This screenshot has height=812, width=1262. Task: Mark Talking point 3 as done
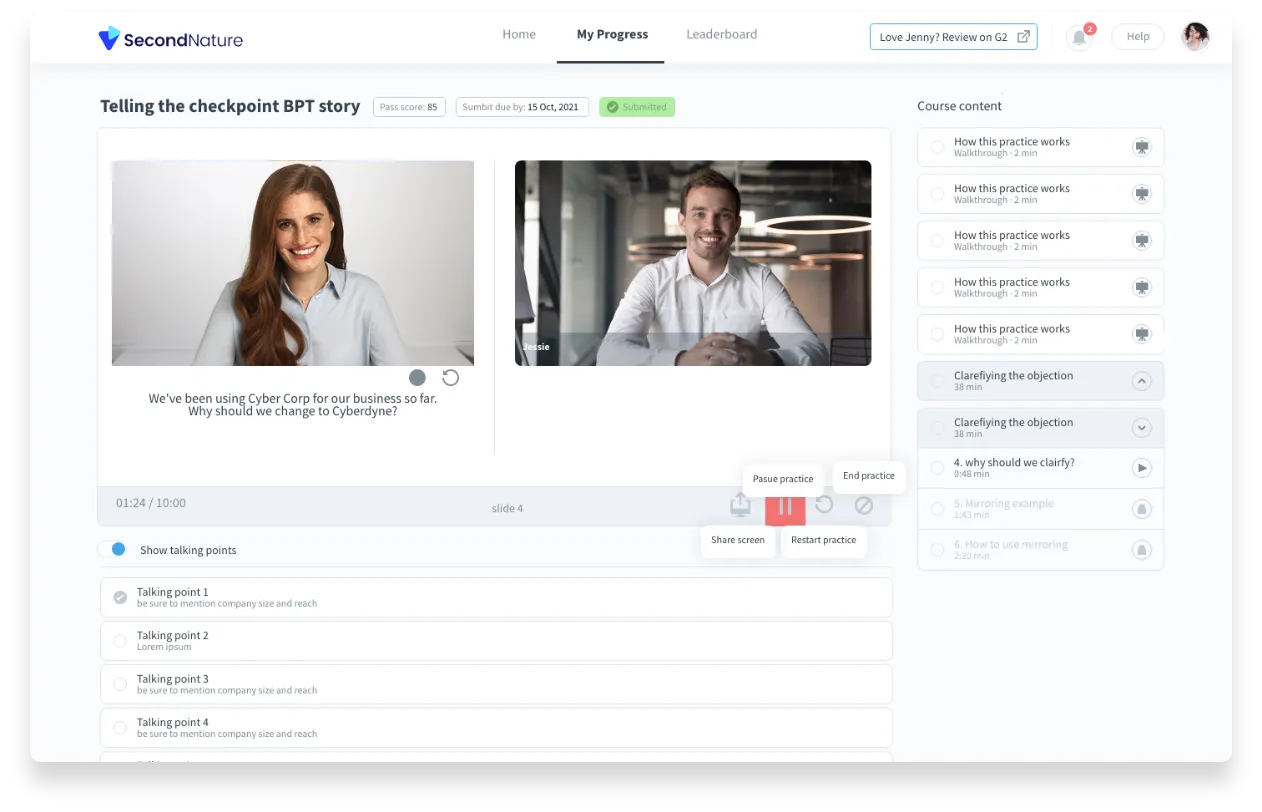click(x=120, y=684)
